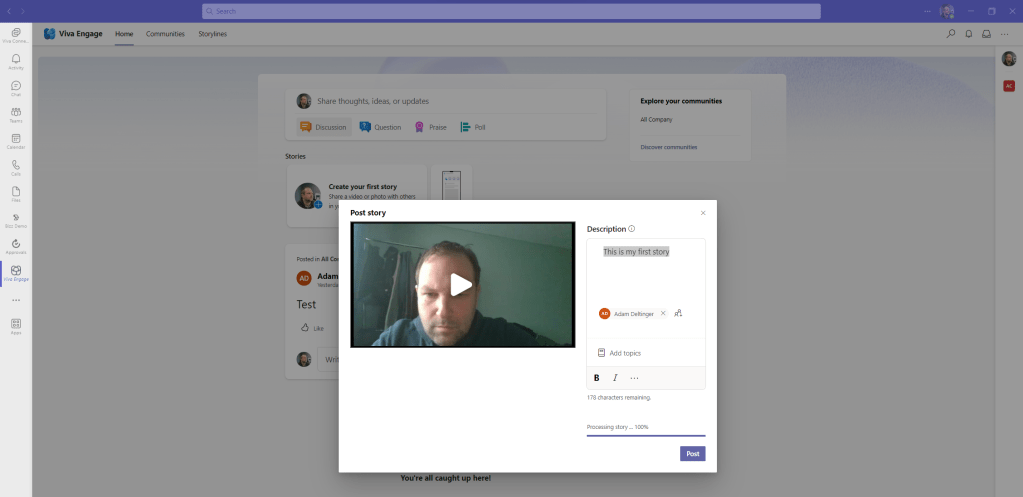Close the Post story dialog
The width and height of the screenshot is (1023, 497).
pos(703,213)
